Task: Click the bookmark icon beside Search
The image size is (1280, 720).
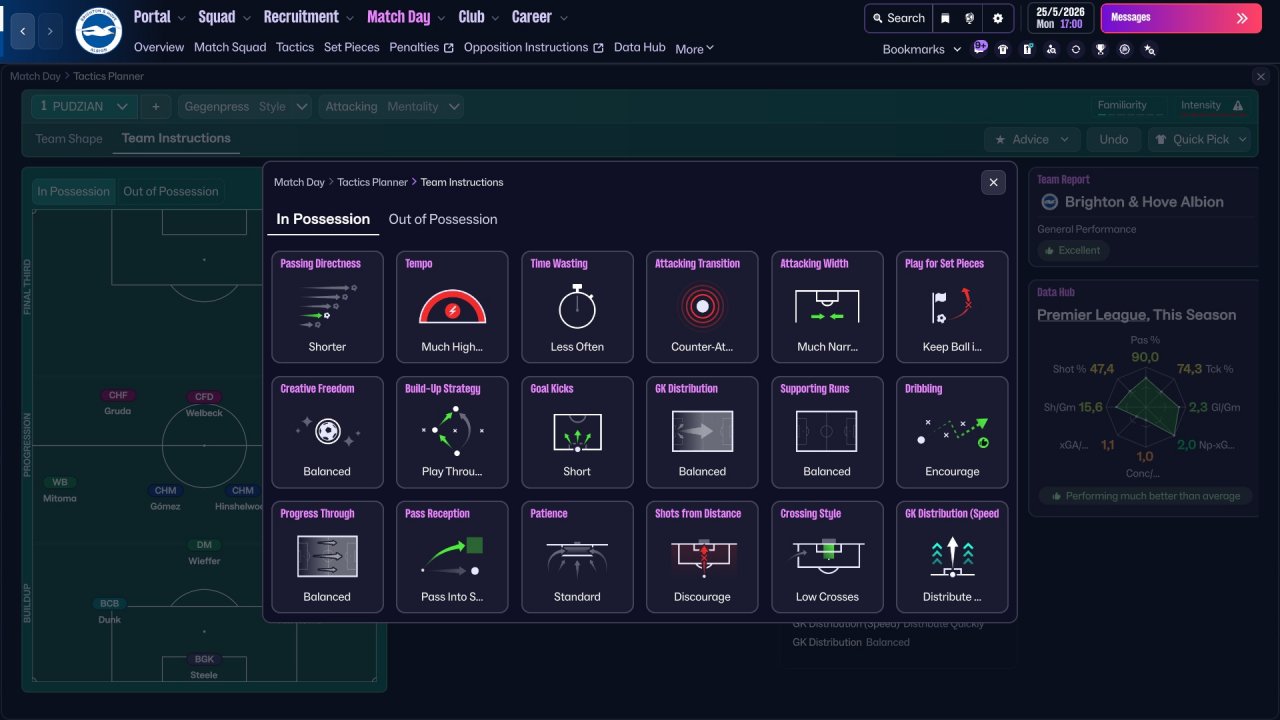Action: (945, 18)
